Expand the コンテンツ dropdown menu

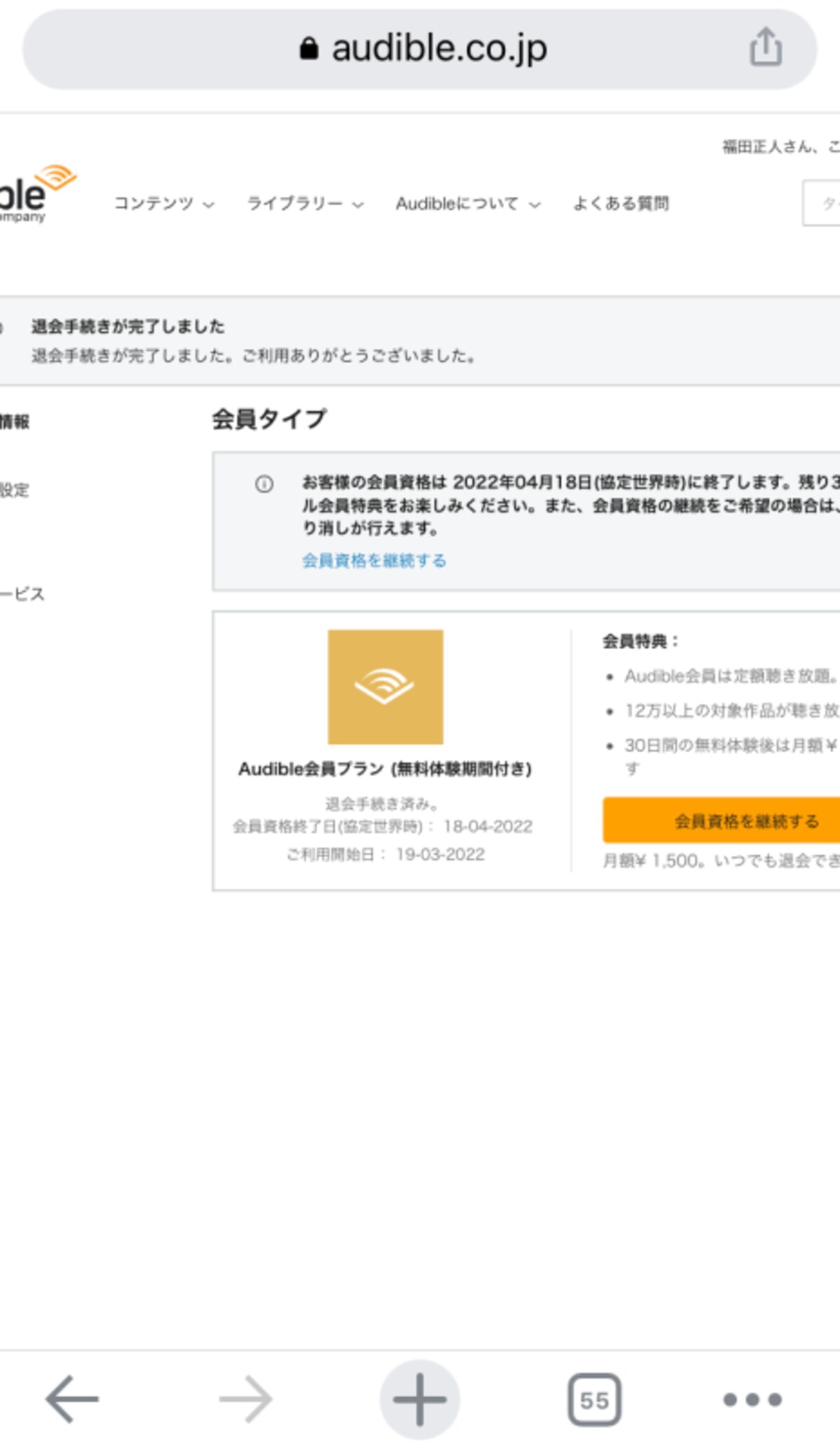click(x=164, y=204)
